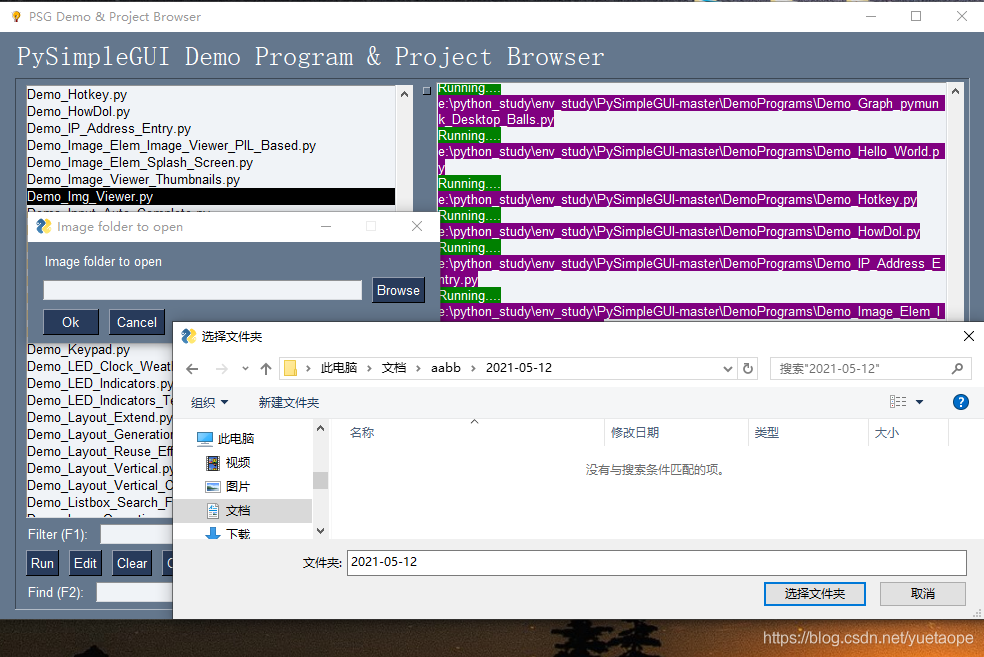Maximize the PSG Demo browser window
The width and height of the screenshot is (984, 657).
916,16
